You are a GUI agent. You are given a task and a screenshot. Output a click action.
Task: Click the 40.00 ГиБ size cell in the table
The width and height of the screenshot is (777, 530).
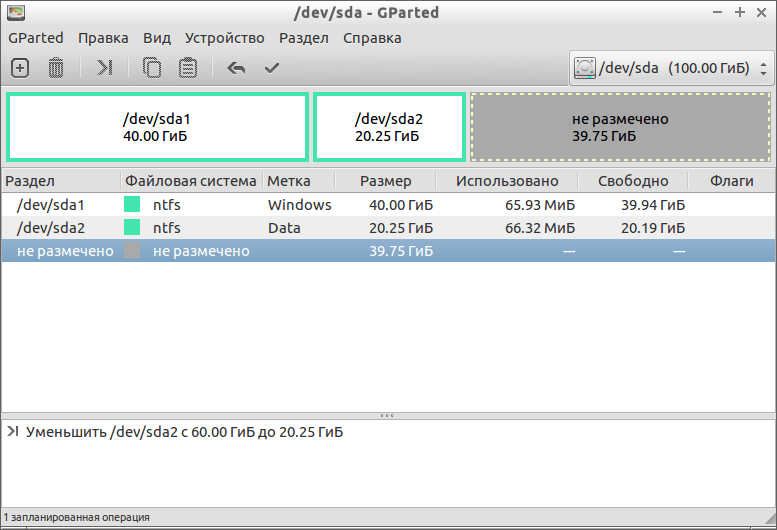point(401,205)
